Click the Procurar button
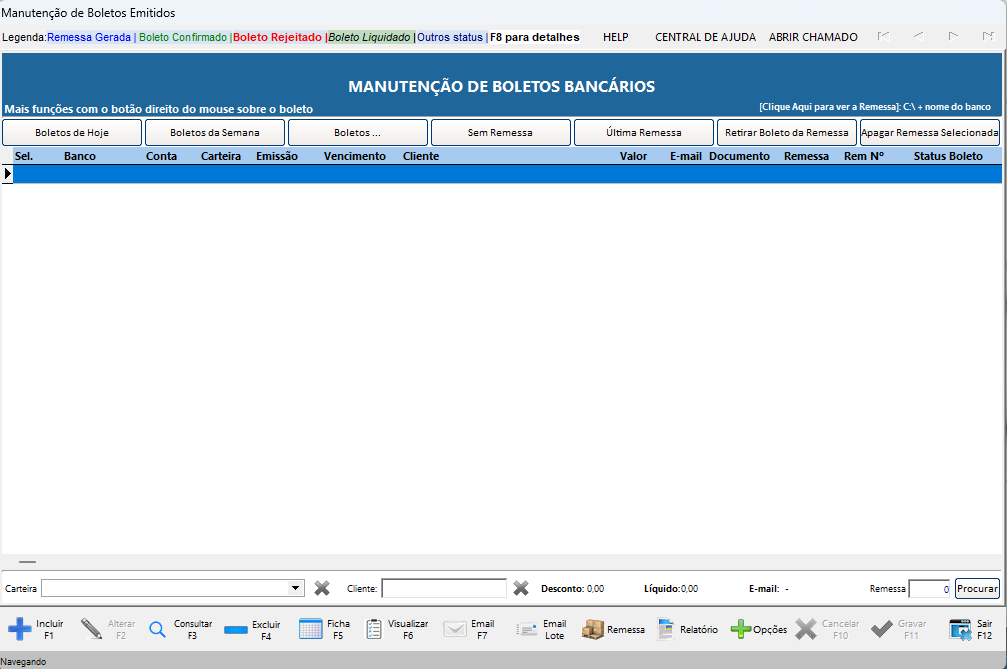1007x669 pixels. coord(977,588)
